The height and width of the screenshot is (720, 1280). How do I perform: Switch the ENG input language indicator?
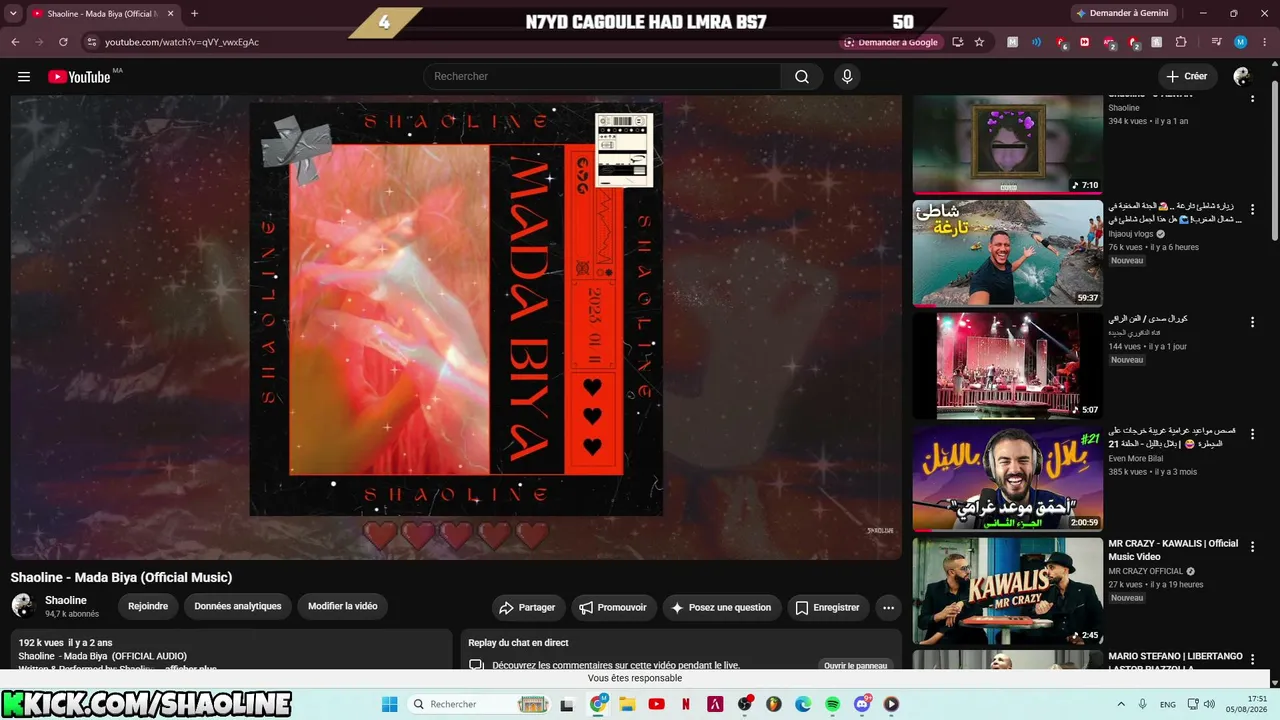coord(1168,704)
